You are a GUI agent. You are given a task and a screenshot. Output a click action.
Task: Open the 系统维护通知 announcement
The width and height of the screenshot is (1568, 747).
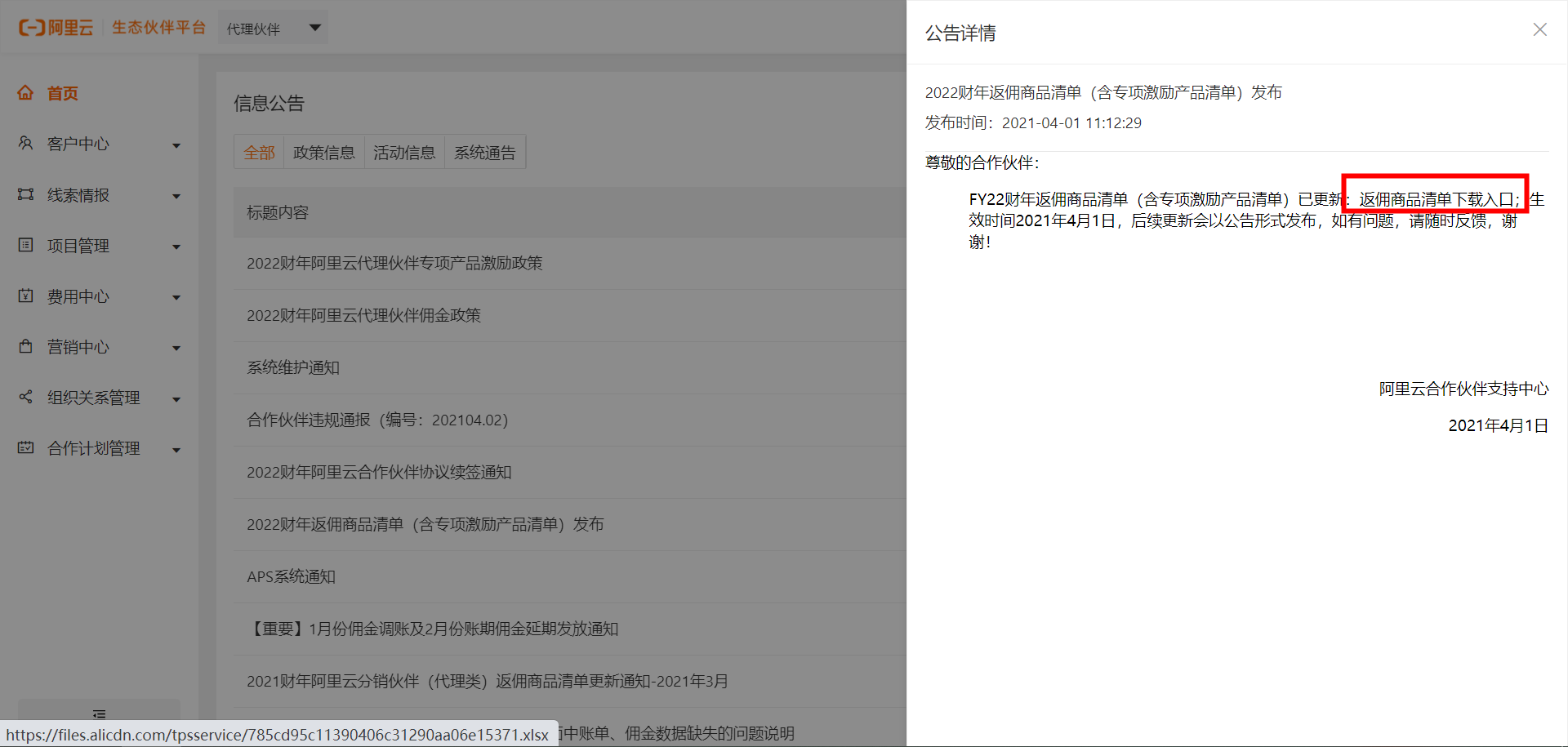293,367
